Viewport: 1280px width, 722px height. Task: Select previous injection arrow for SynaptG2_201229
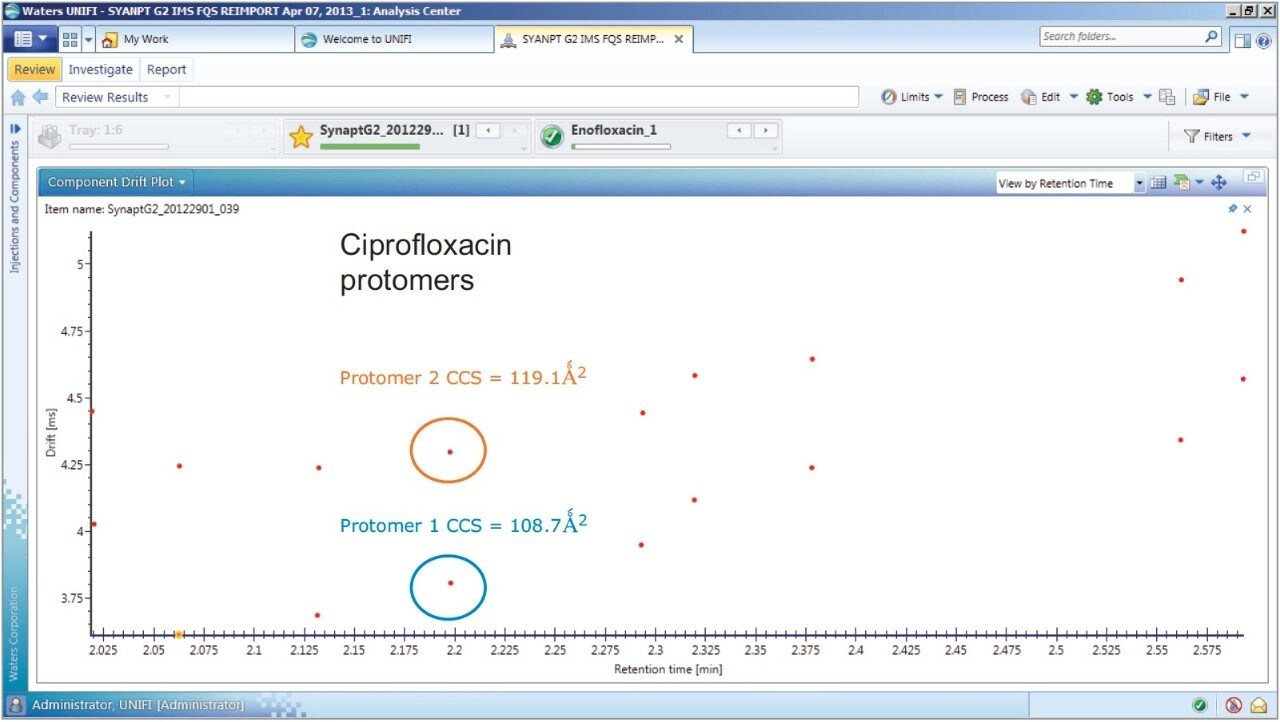488,131
